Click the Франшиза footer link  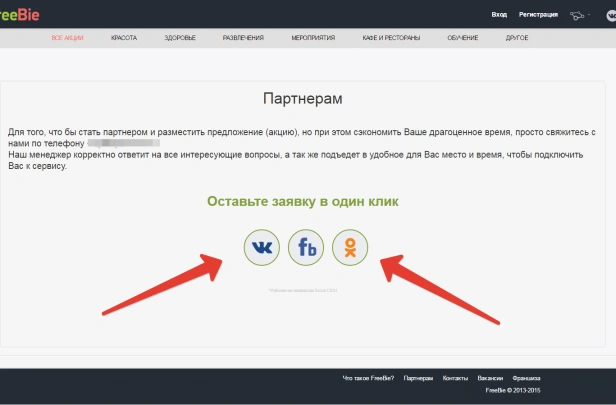pos(526,378)
